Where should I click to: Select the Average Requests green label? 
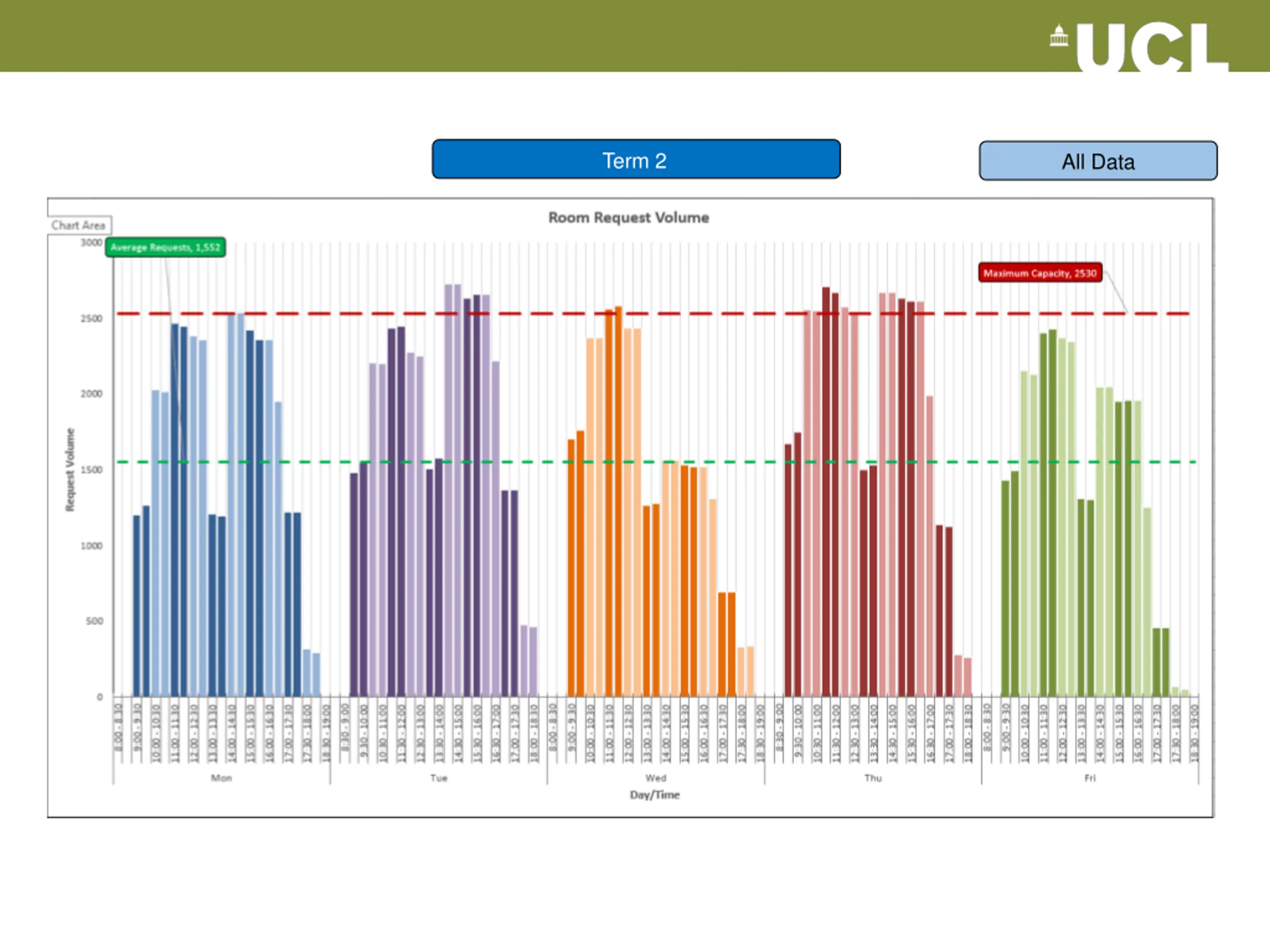click(x=165, y=247)
